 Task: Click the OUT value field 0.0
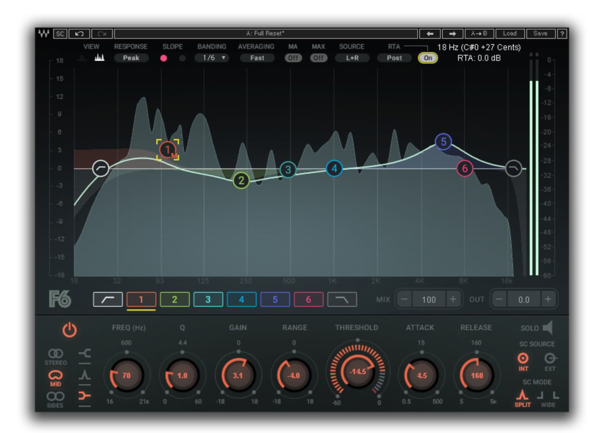[x=524, y=300]
